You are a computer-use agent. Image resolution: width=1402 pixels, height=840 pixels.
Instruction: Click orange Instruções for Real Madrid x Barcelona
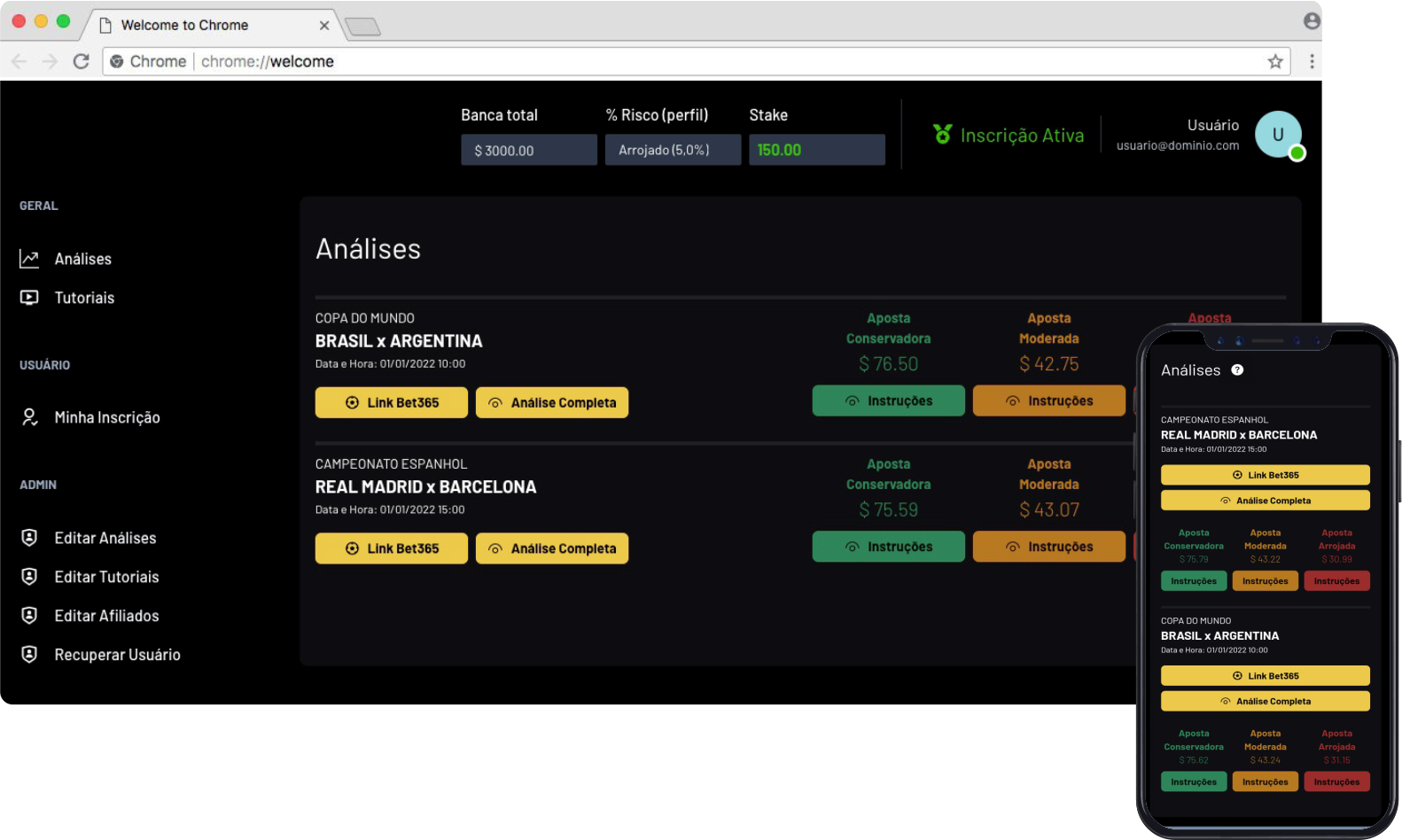click(1048, 547)
